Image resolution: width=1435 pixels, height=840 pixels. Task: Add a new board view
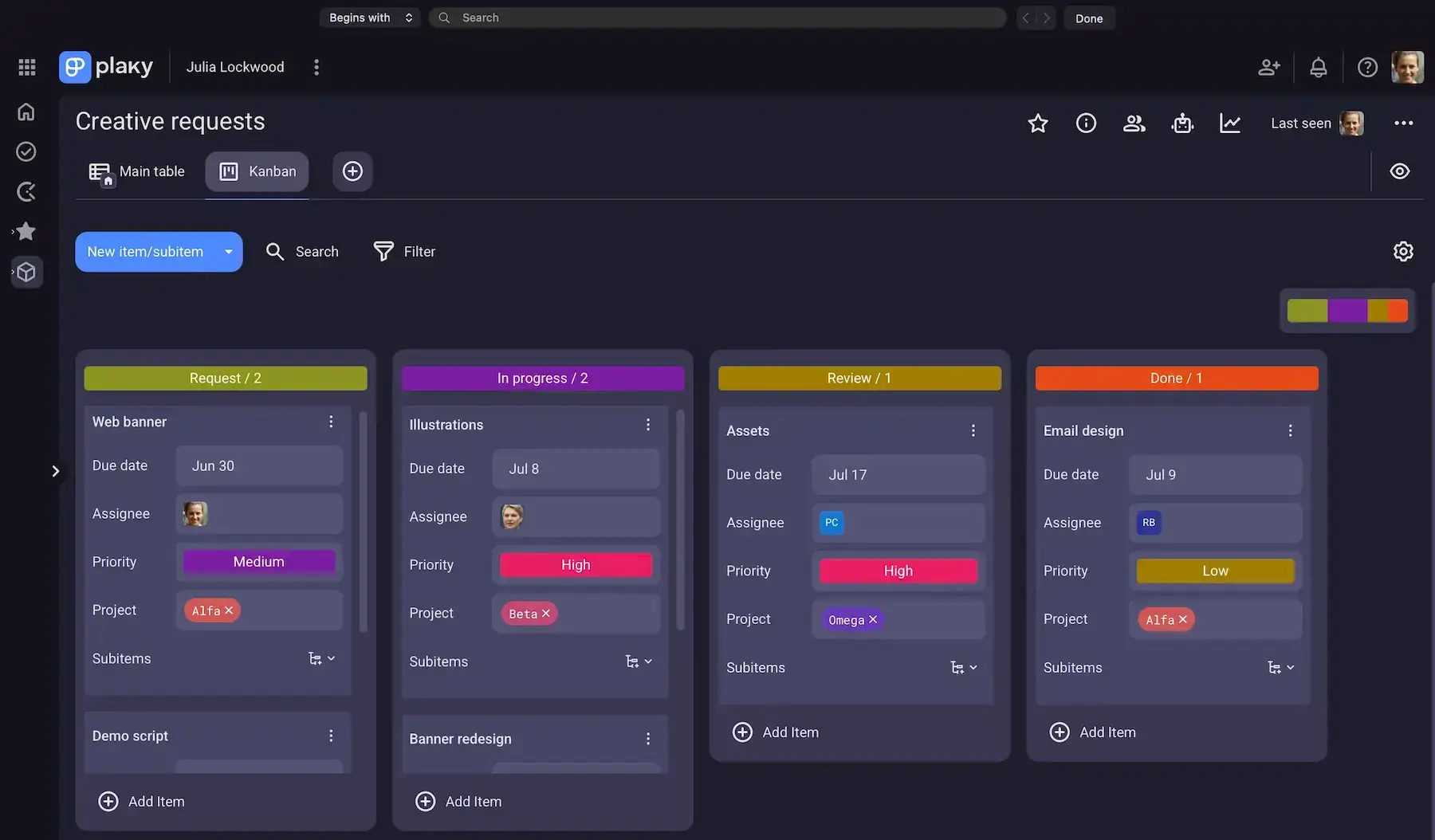352,171
